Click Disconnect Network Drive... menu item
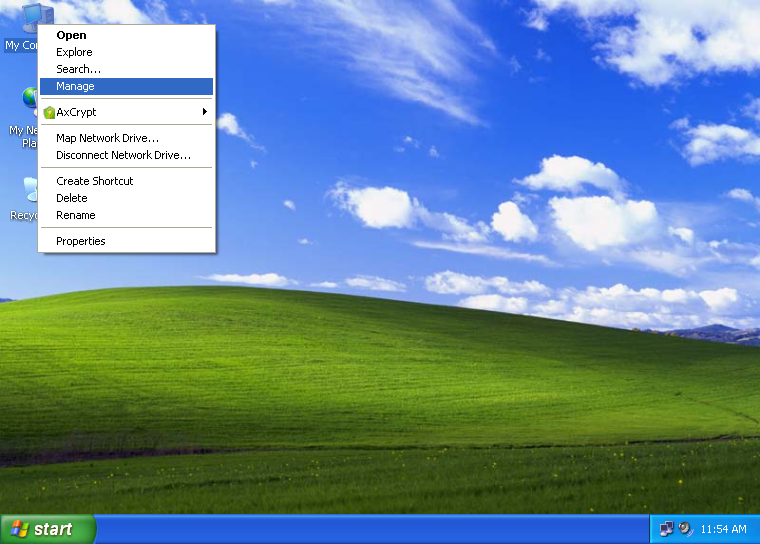The height and width of the screenshot is (544, 760). [123, 155]
